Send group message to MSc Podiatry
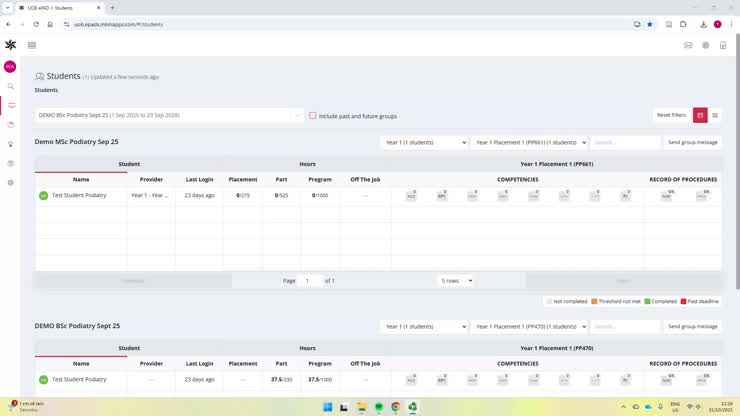Screen dimensions: 740x416 [x=692, y=142]
